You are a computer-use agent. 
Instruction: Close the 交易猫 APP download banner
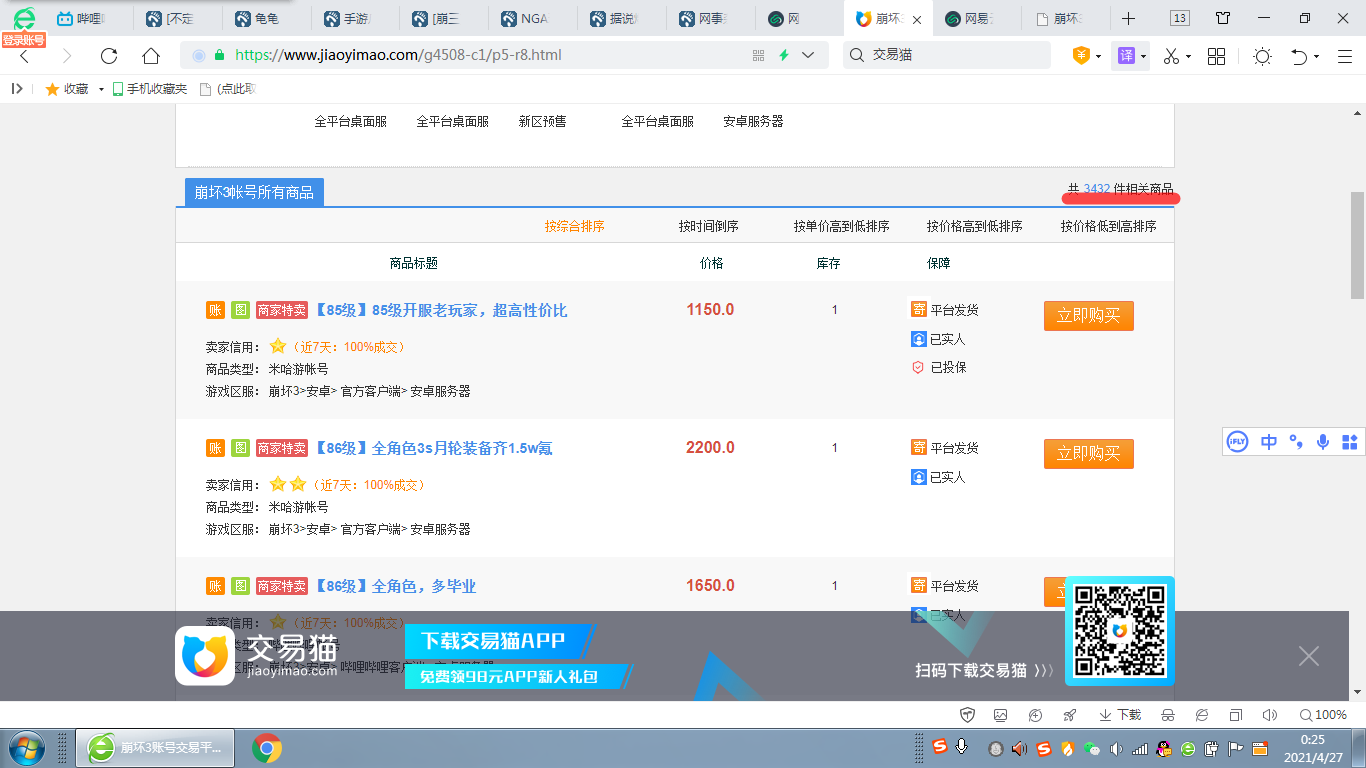click(x=1309, y=656)
